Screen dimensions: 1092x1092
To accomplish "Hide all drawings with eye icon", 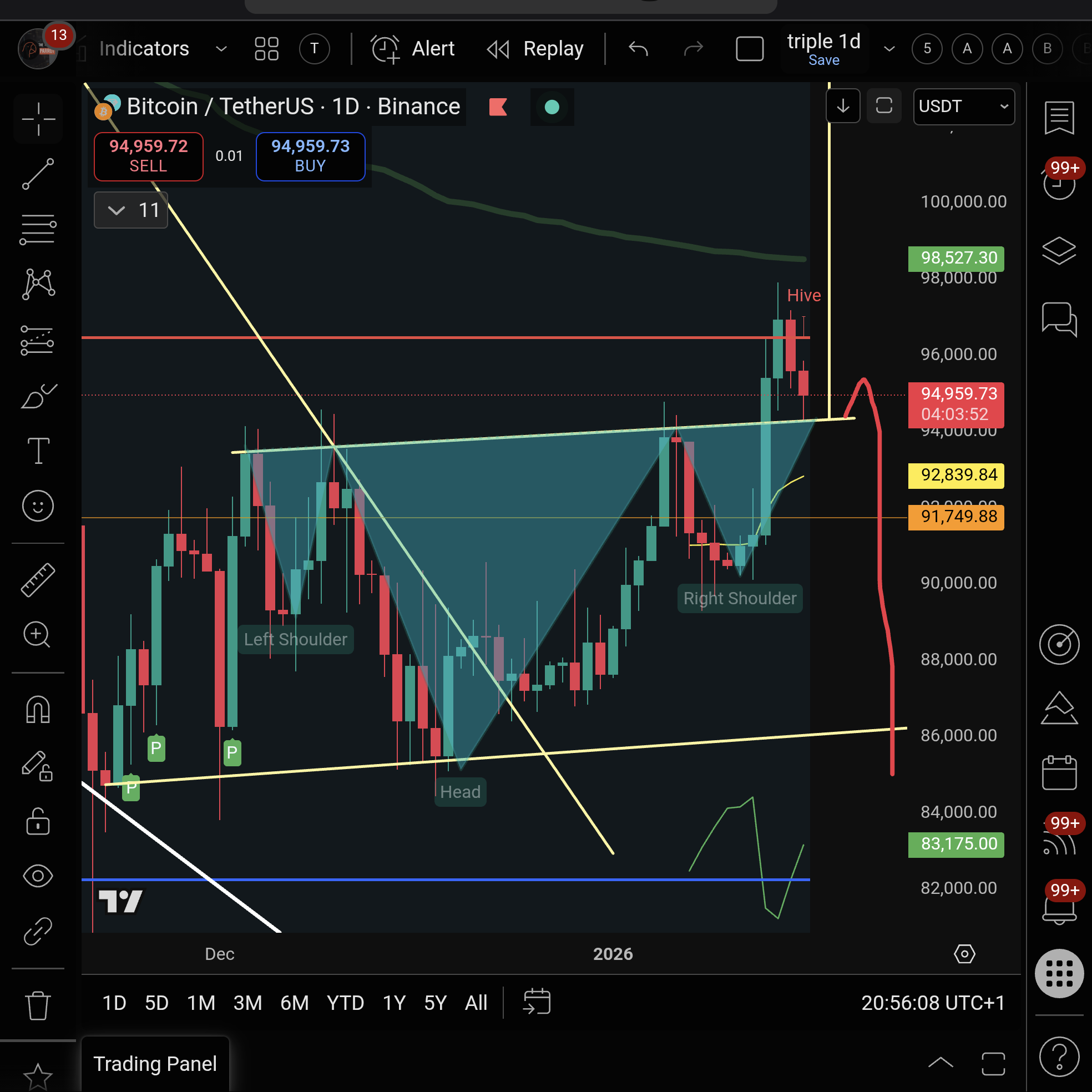I will pos(38,876).
